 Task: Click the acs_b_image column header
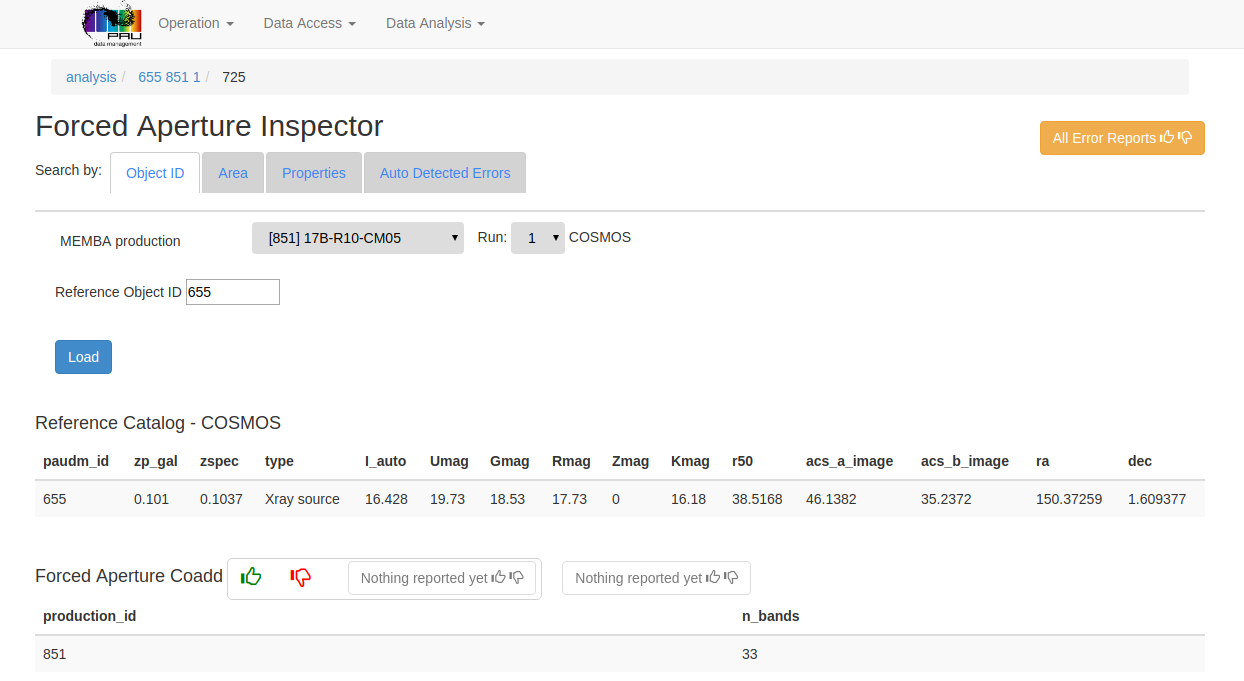pos(965,461)
